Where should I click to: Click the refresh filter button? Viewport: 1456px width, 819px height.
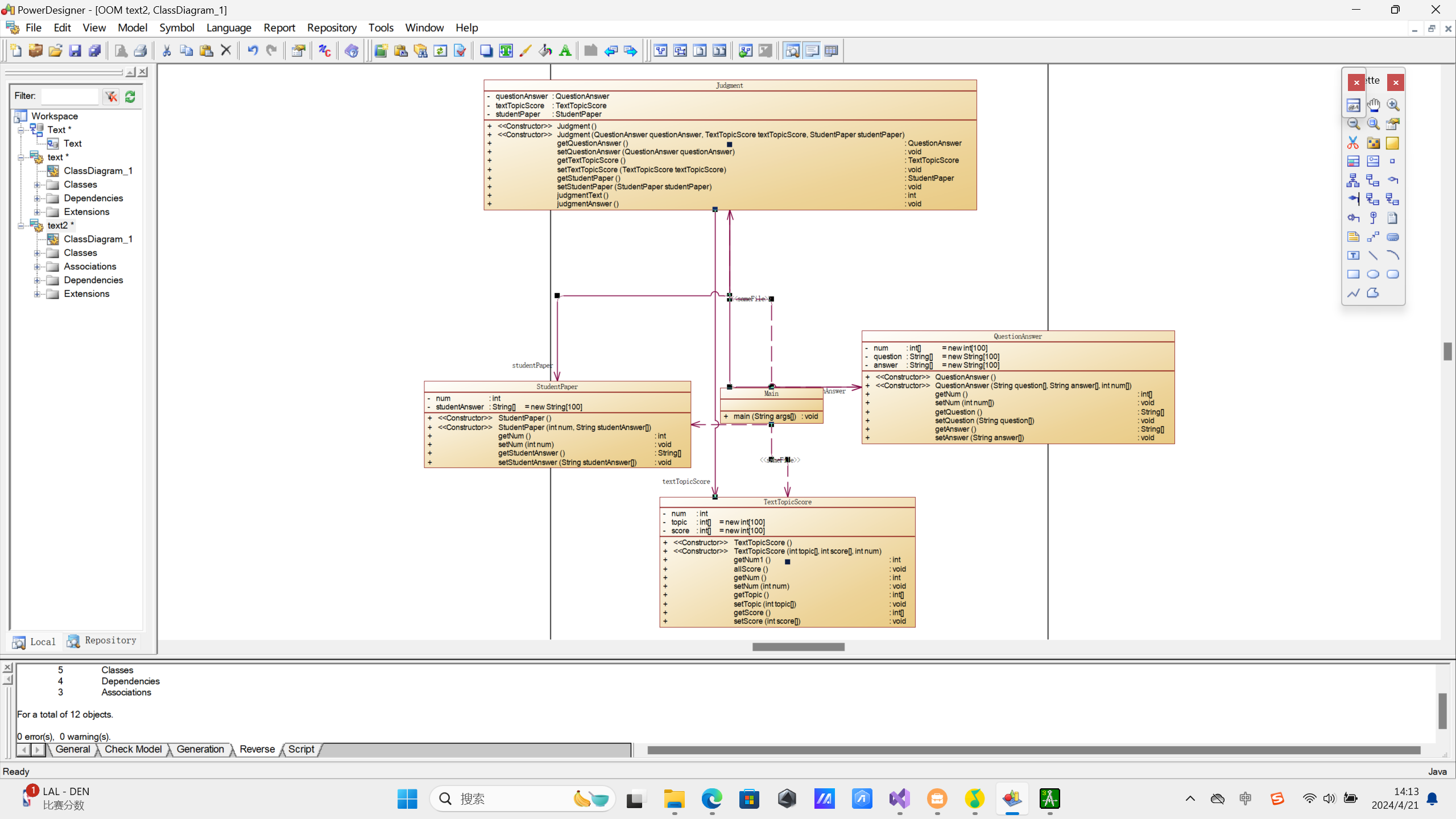tap(130, 96)
